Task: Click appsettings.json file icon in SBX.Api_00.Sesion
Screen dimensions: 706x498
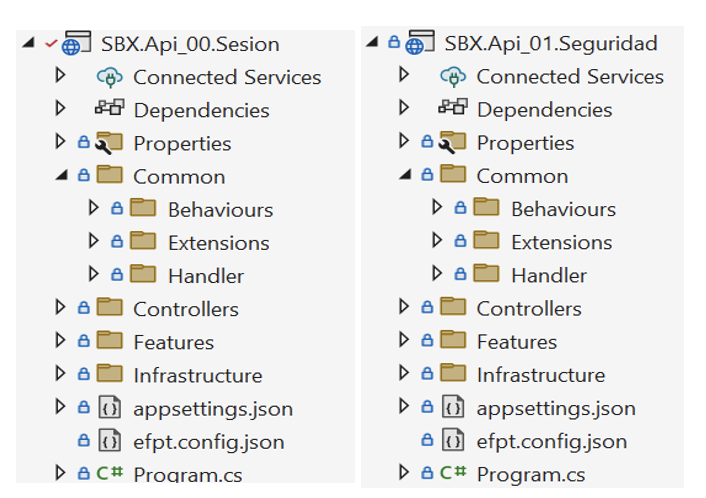Action: pyautogui.click(x=109, y=407)
